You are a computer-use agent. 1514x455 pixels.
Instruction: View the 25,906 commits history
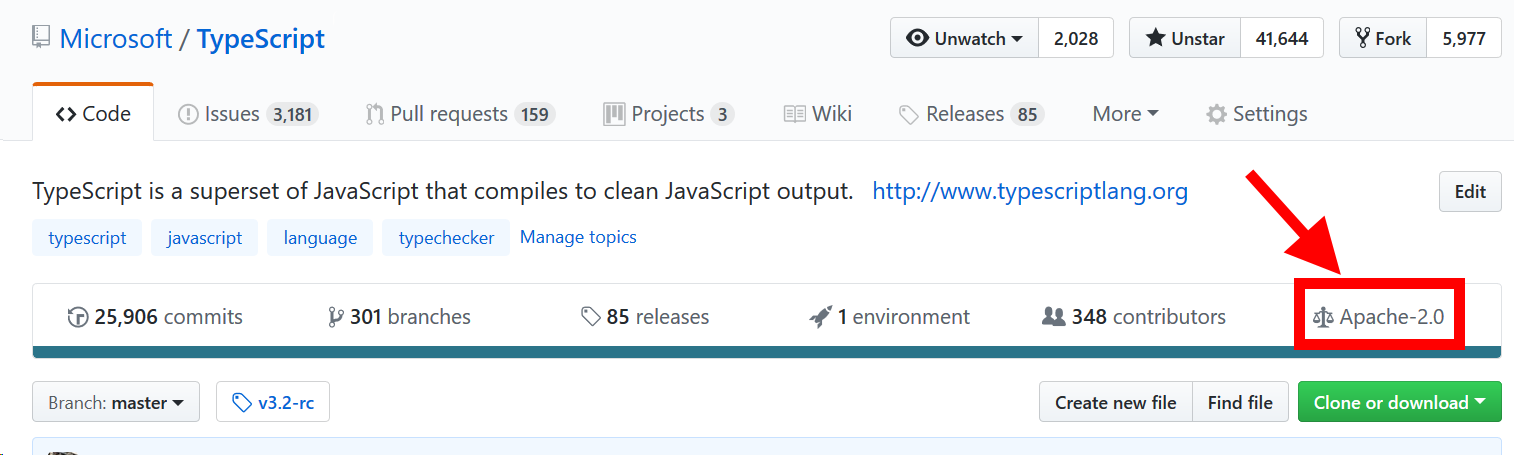point(155,317)
